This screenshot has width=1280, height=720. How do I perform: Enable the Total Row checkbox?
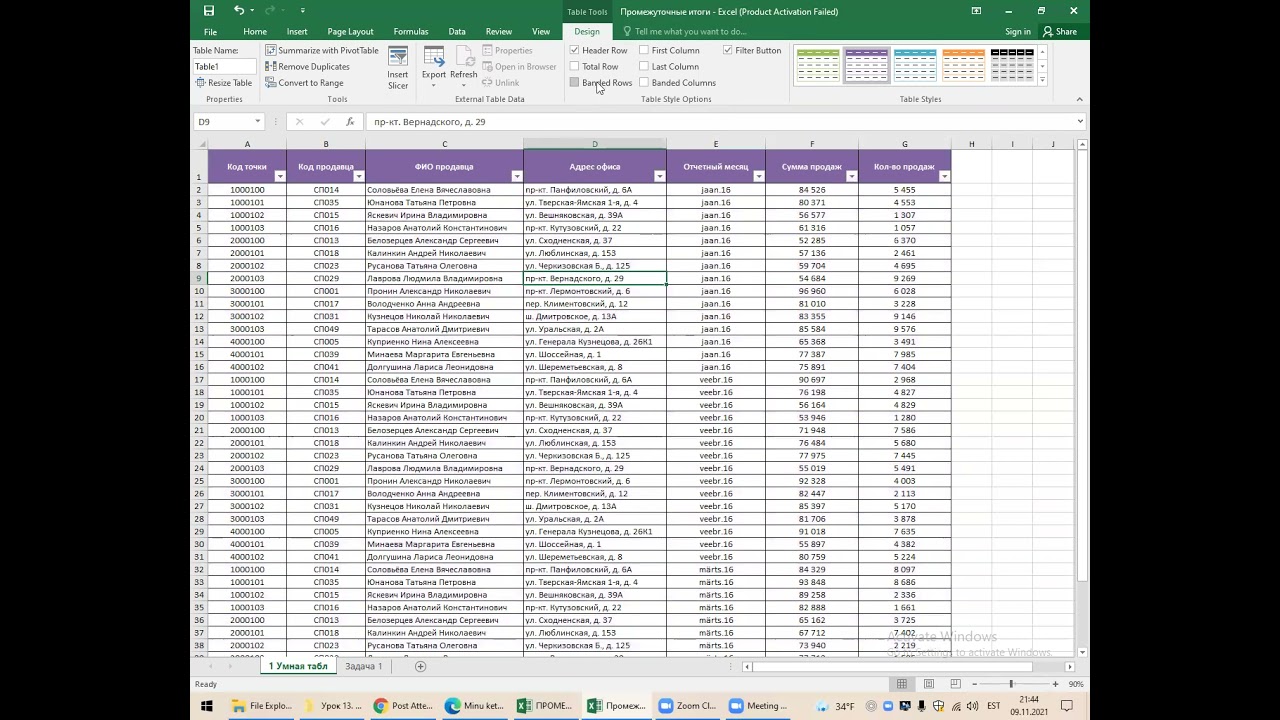click(x=574, y=67)
